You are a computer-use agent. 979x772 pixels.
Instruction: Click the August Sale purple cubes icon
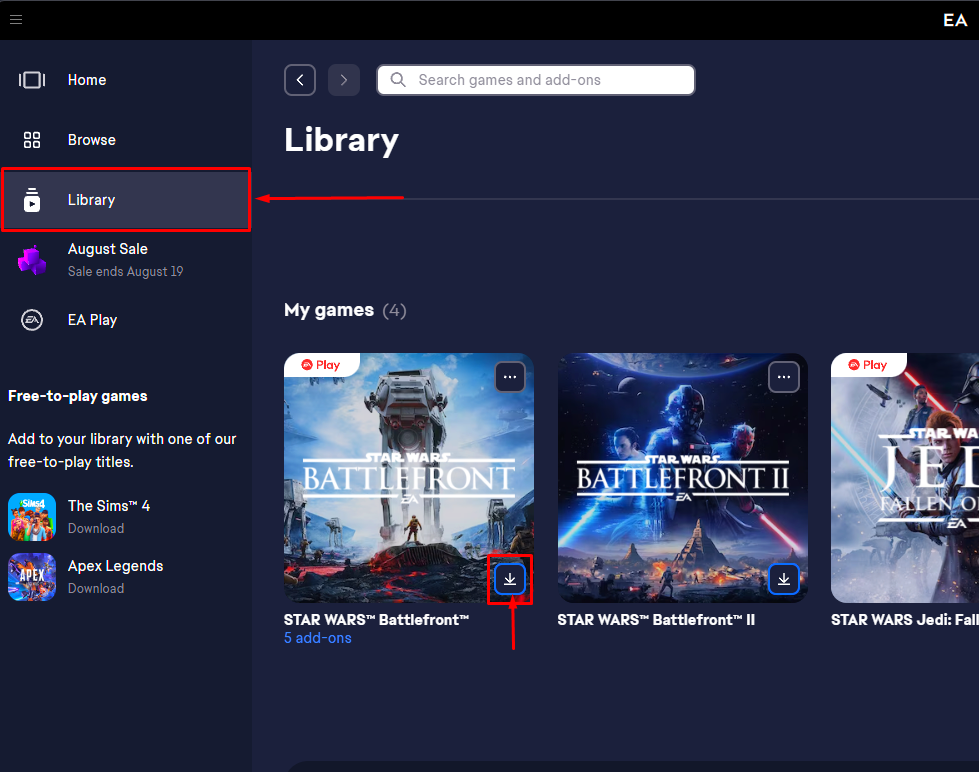pos(32,260)
